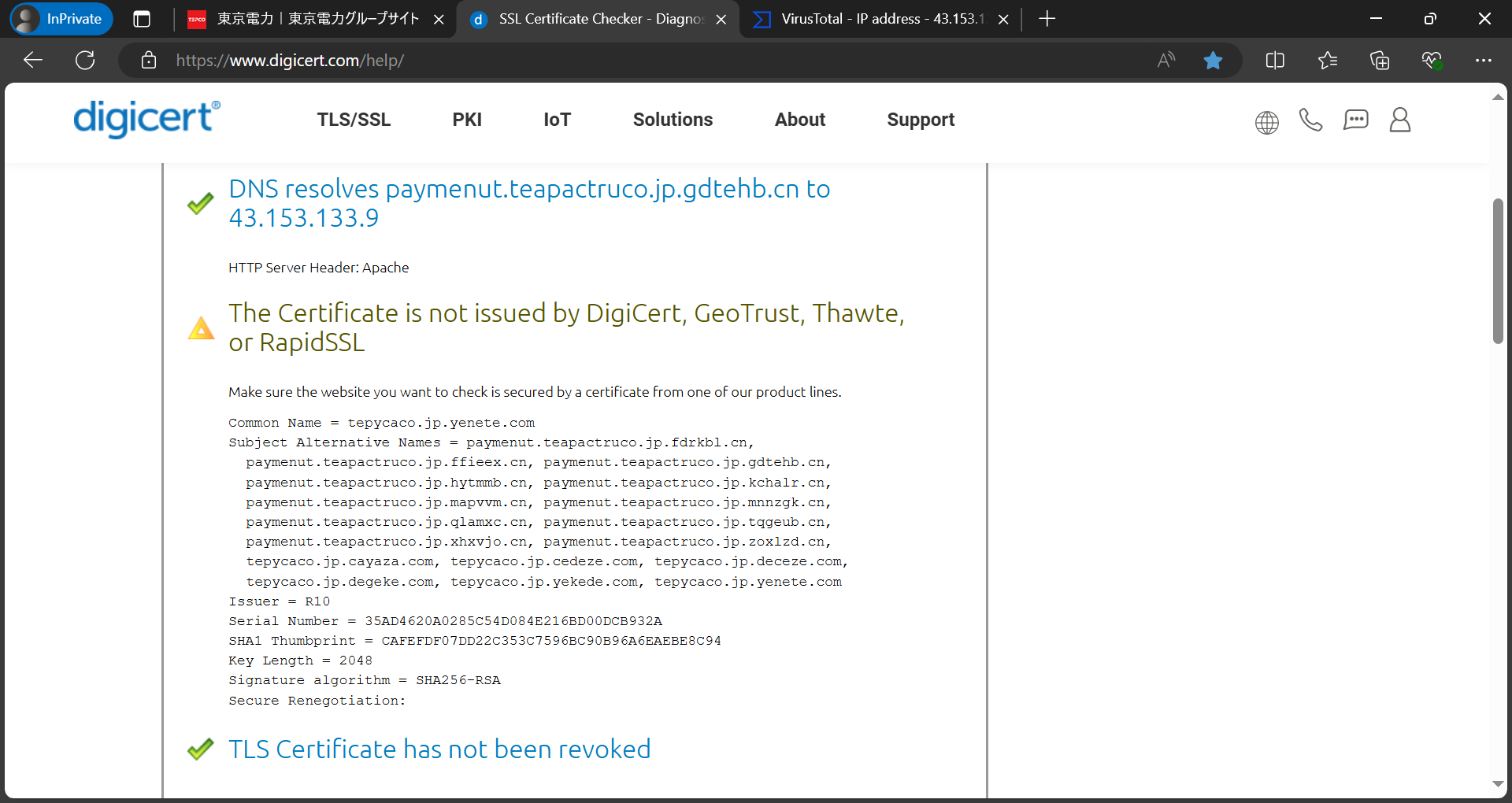The width and height of the screenshot is (1512, 803).
Task: Open split screen view
Action: point(1275,60)
